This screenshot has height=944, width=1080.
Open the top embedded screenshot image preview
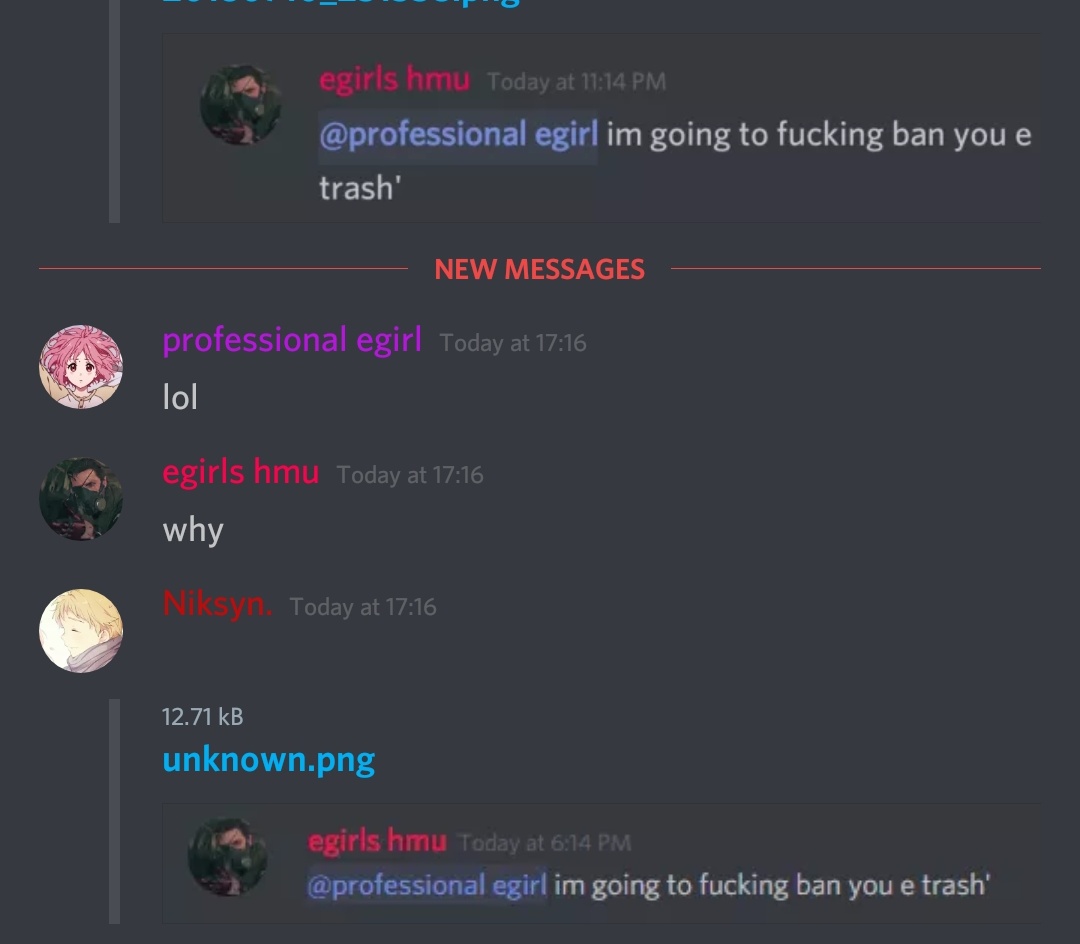point(601,129)
